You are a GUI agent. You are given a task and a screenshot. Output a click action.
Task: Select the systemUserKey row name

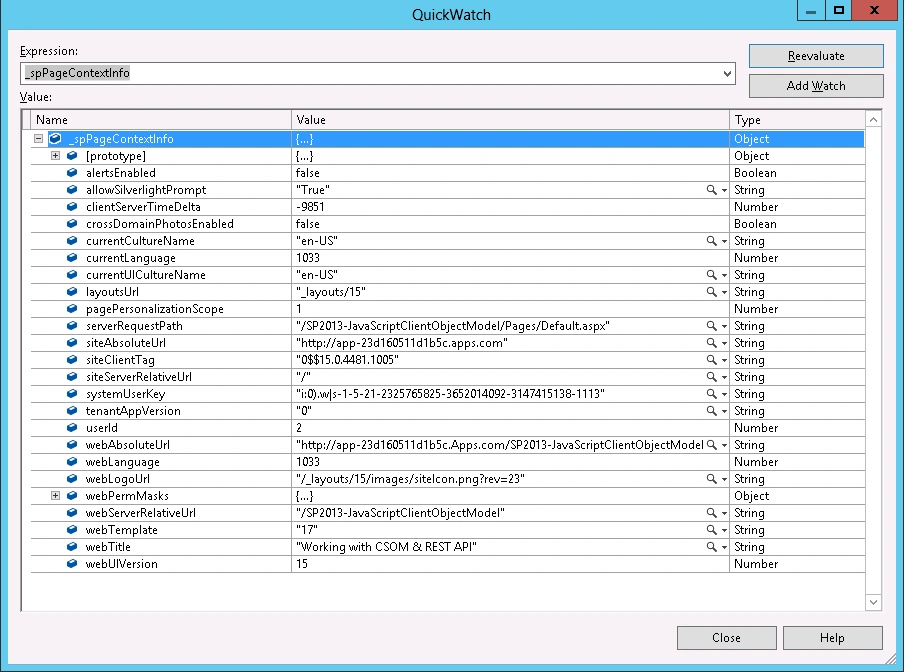(125, 394)
